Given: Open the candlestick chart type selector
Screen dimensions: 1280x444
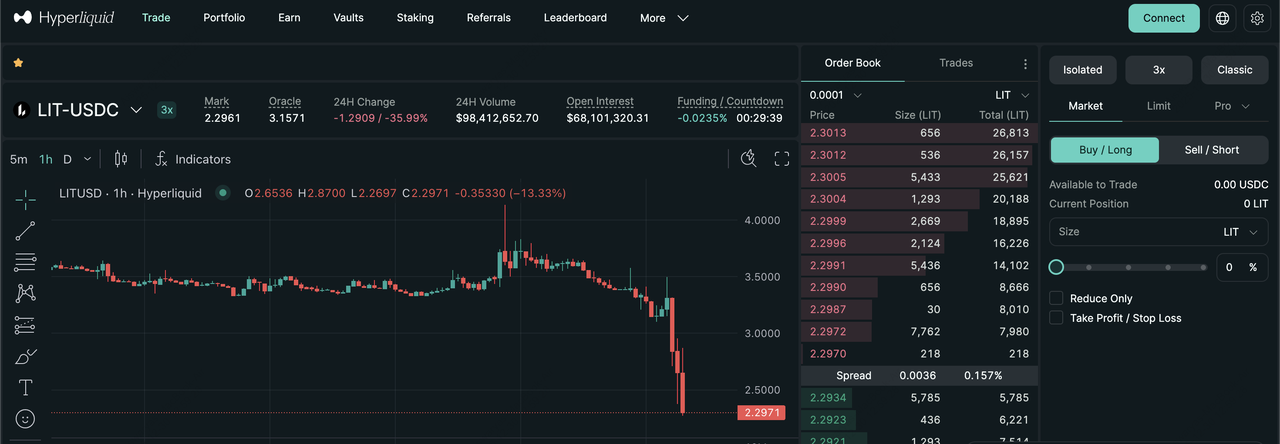Looking at the screenshot, I should 121,159.
